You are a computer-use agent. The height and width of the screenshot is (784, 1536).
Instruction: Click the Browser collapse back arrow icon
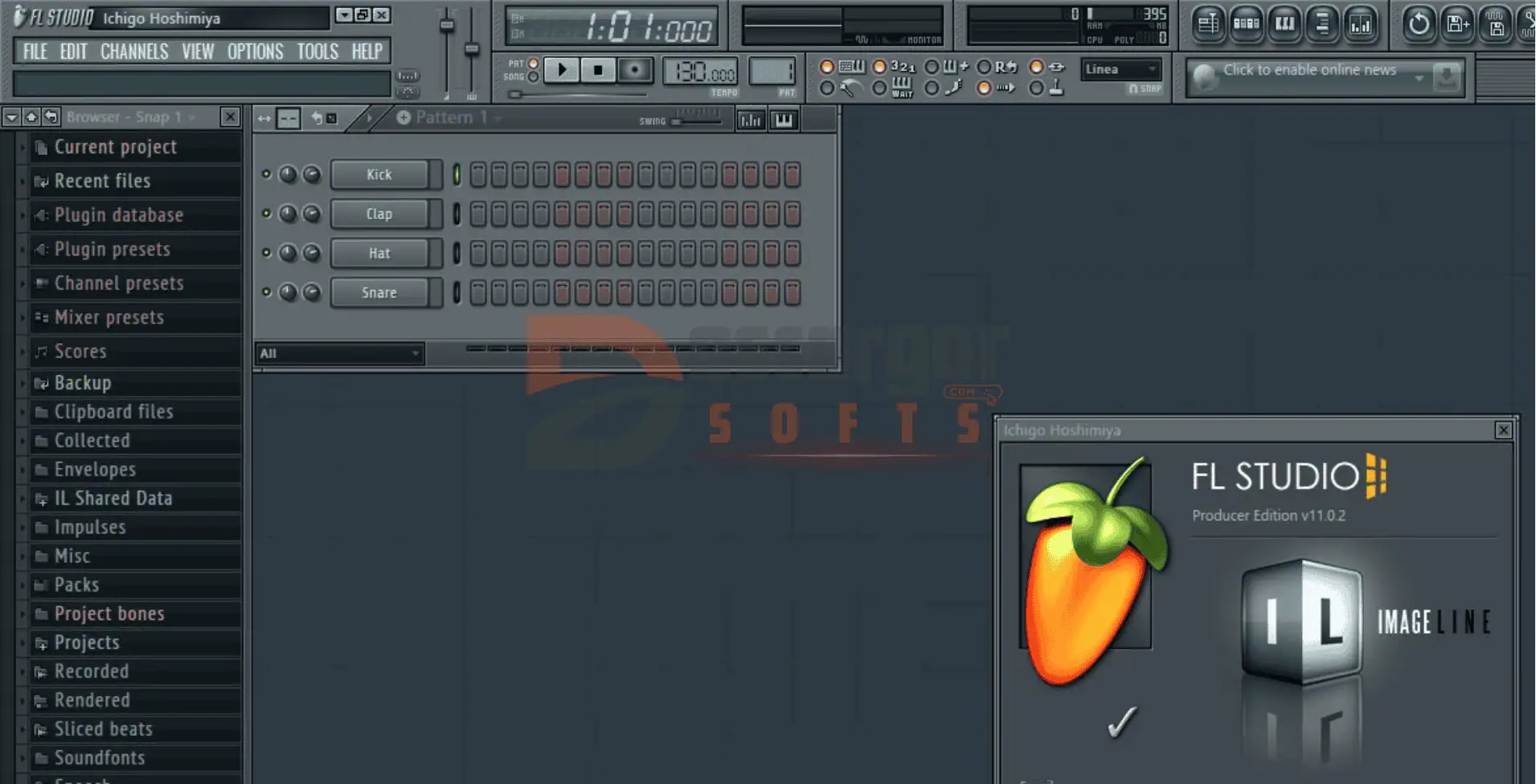point(51,117)
